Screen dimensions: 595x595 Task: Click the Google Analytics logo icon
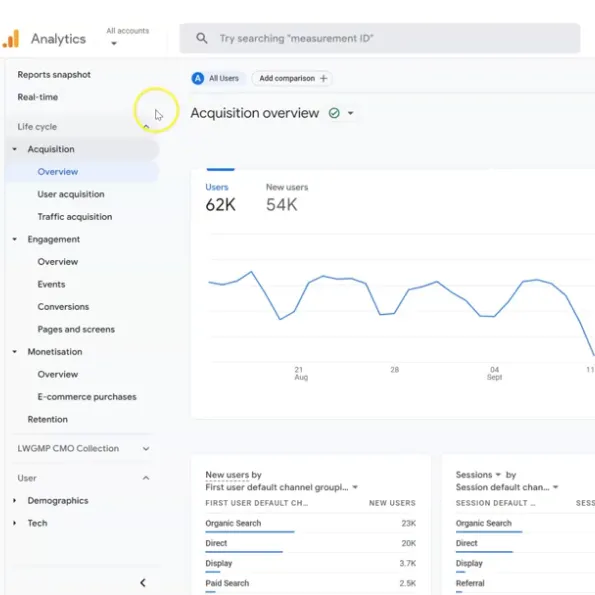tap(11, 39)
